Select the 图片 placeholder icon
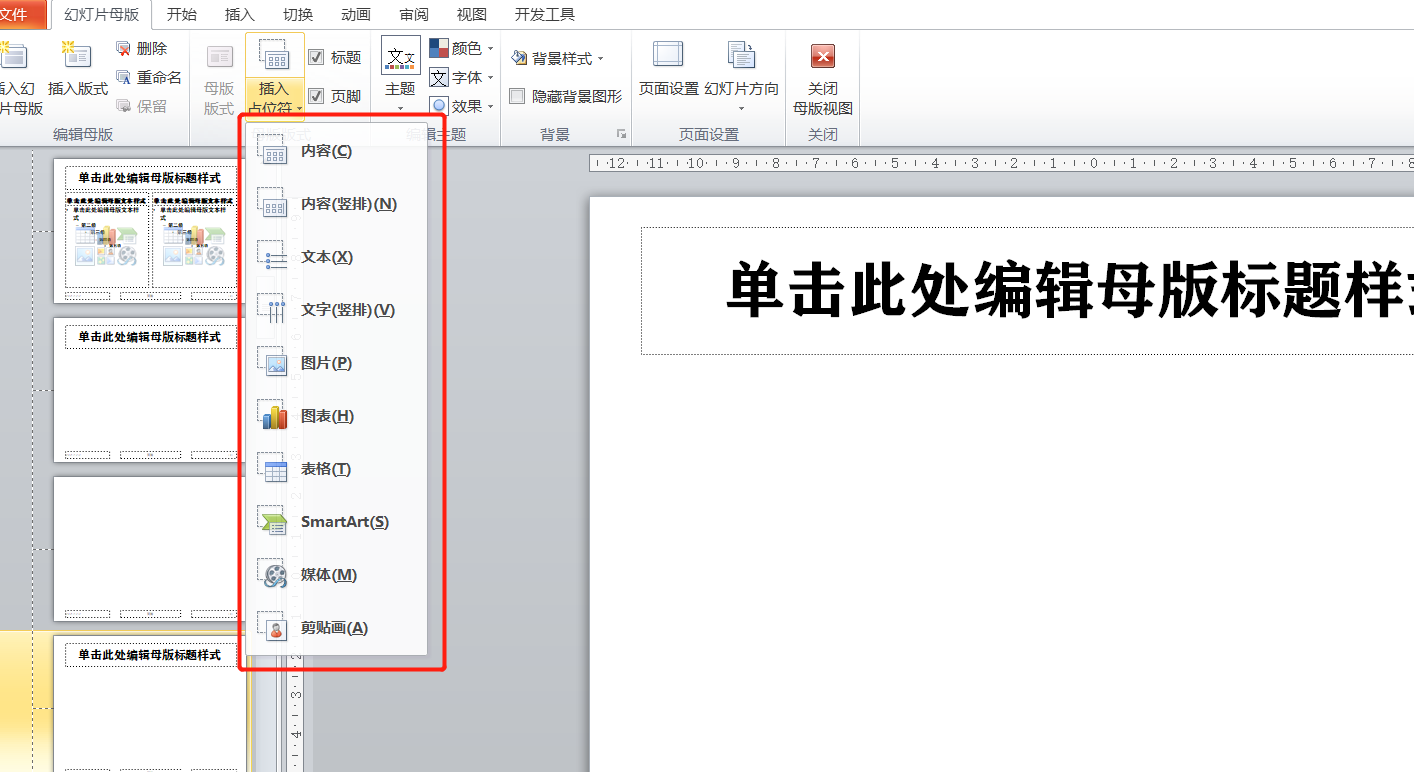The image size is (1414, 772). pos(273,363)
